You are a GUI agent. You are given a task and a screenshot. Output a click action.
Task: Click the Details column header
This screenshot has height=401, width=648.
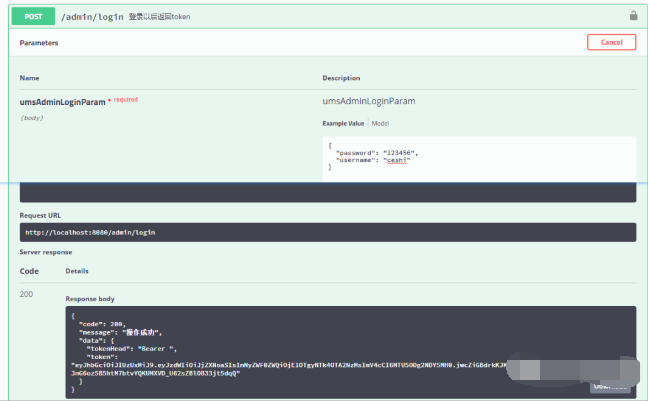point(77,271)
